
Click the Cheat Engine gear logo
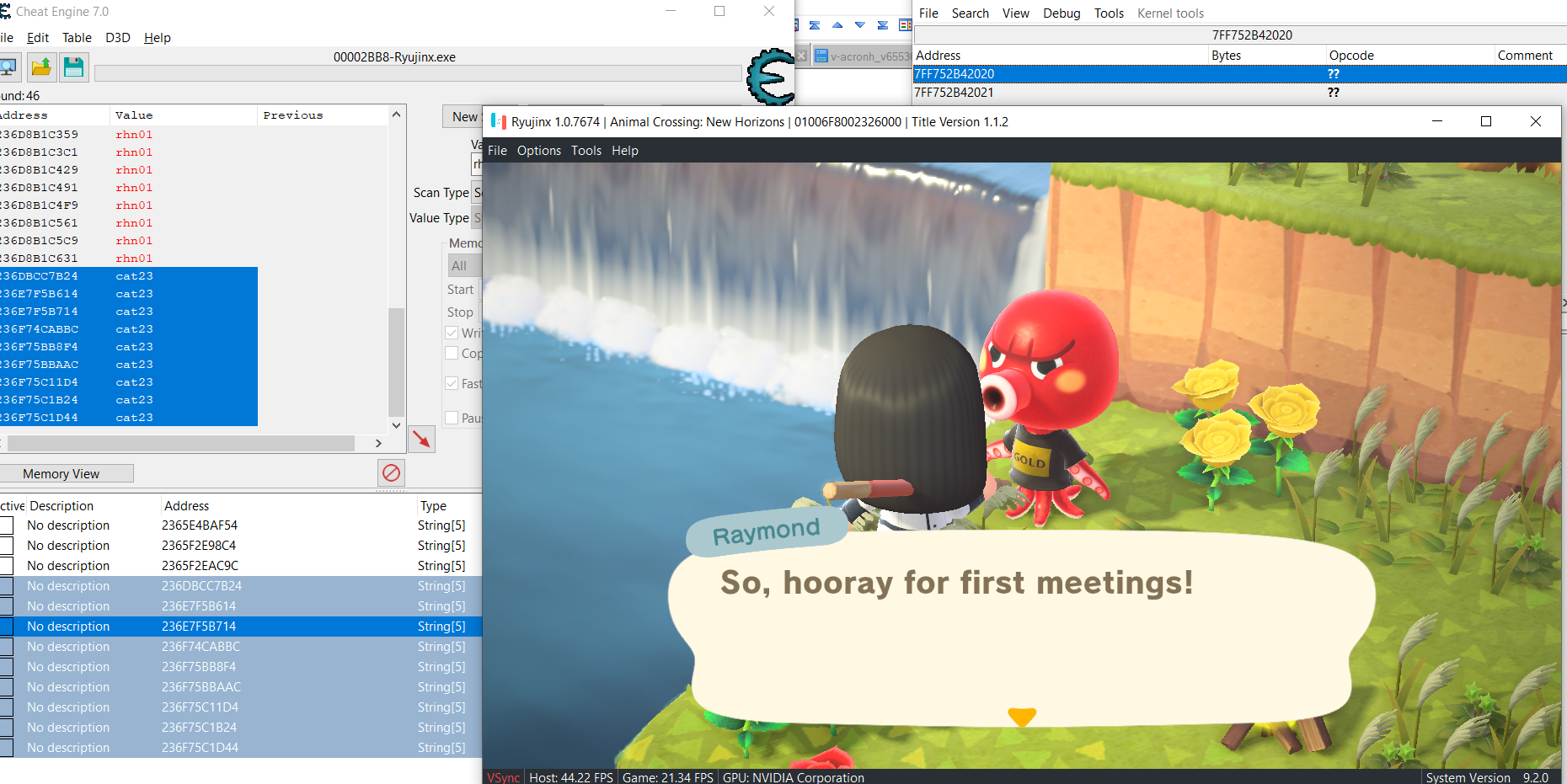coord(770,77)
